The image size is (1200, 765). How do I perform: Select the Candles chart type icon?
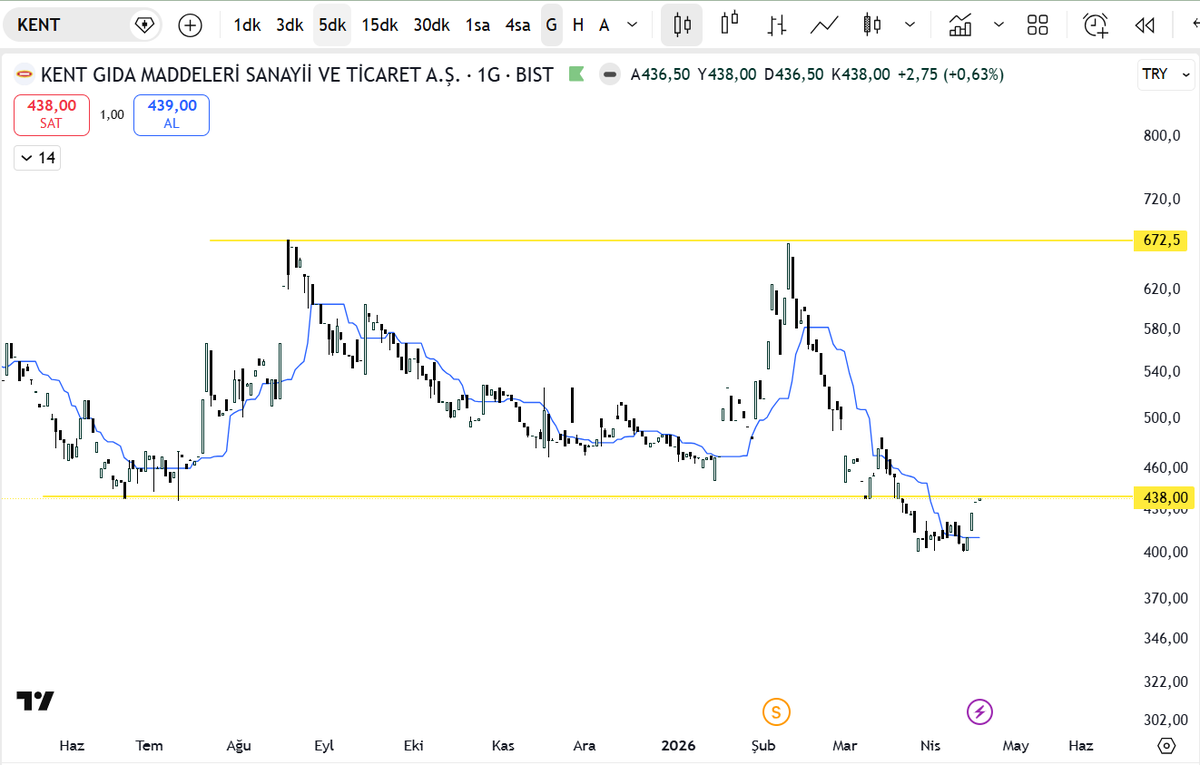click(682, 25)
